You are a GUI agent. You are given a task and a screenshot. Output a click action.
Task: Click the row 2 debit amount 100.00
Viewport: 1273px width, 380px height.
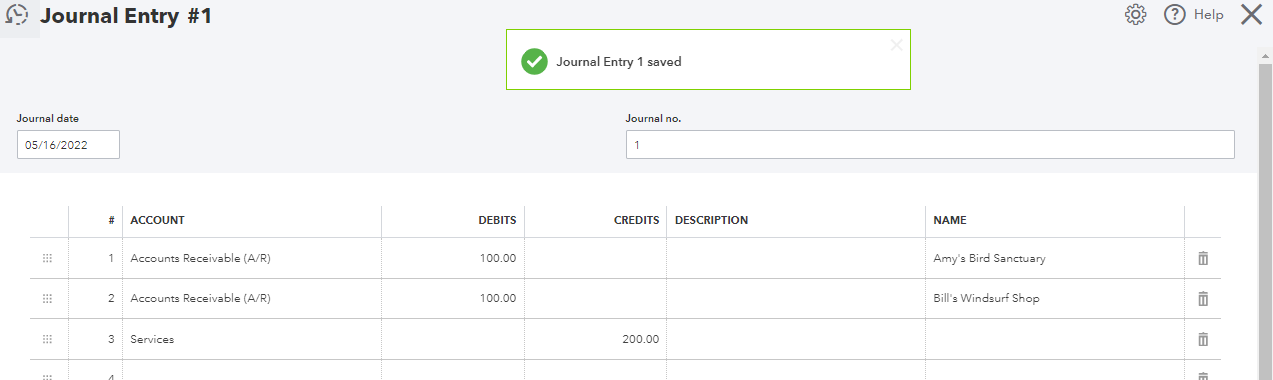coord(453,298)
